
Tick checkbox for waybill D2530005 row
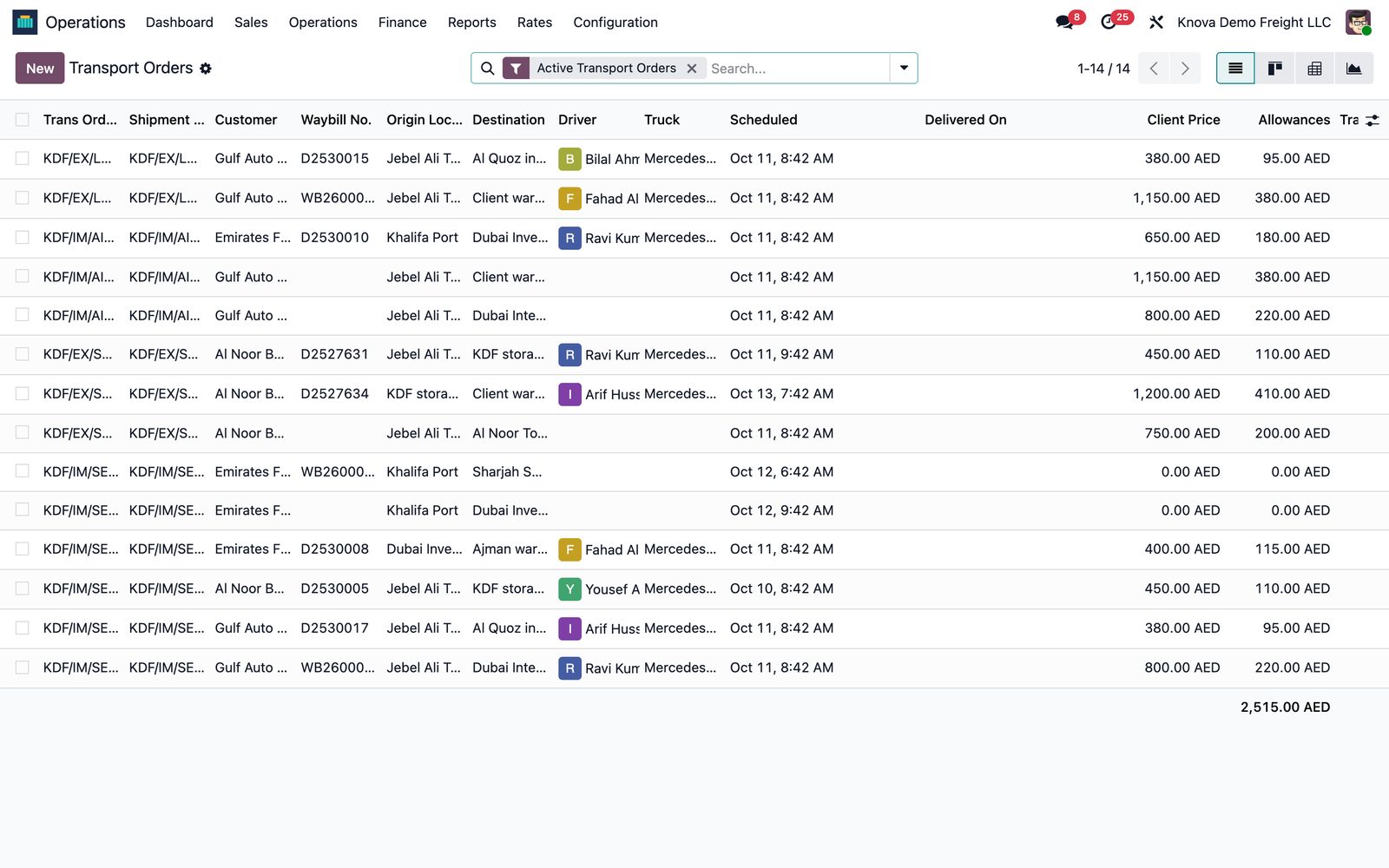[23, 589]
